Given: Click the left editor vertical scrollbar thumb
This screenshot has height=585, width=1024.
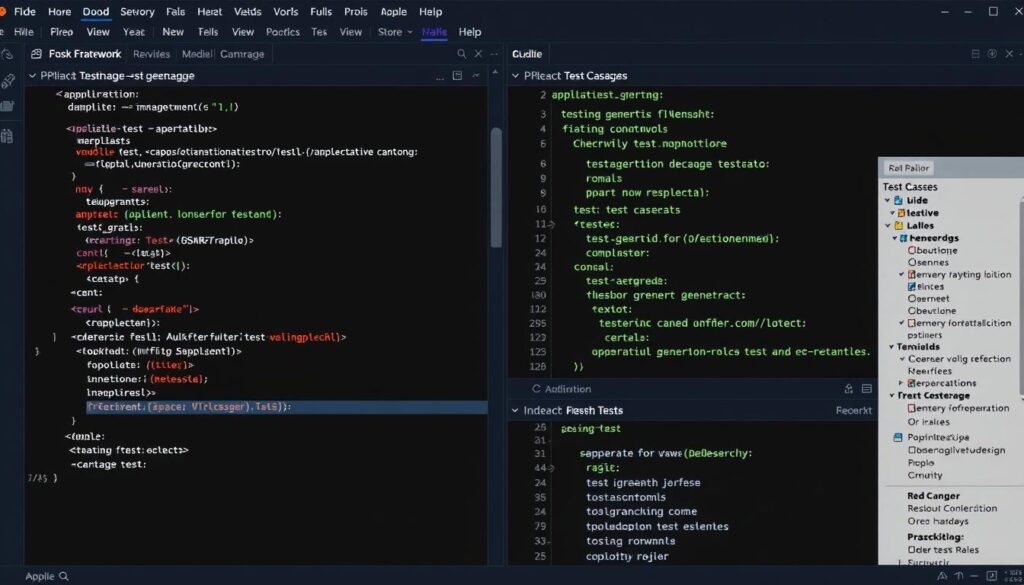Looking at the screenshot, I should click(x=496, y=187).
